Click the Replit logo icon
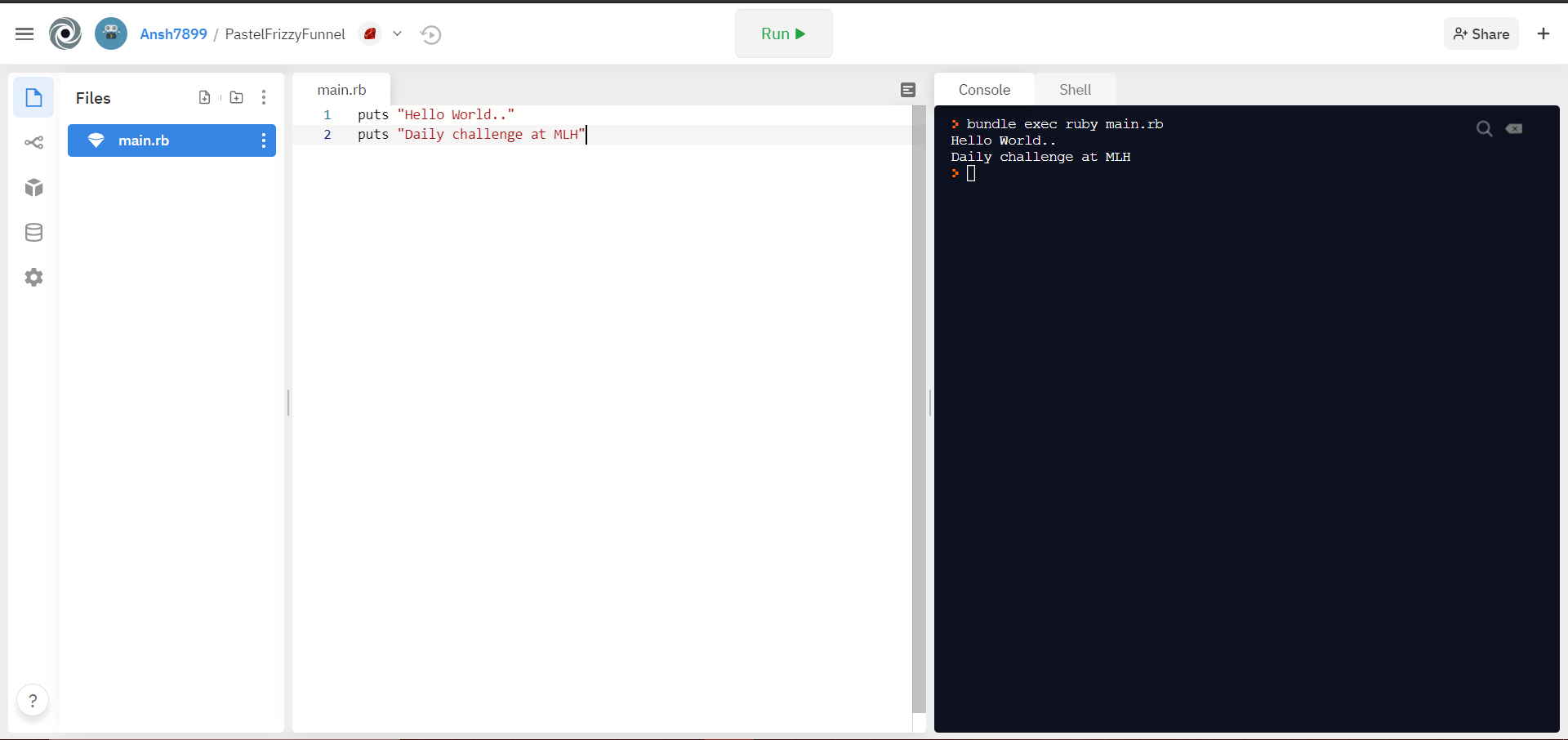The image size is (1568, 740). (x=65, y=34)
